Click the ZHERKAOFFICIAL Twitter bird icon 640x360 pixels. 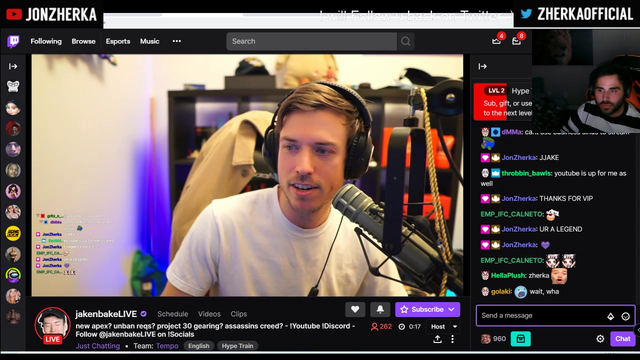click(526, 14)
